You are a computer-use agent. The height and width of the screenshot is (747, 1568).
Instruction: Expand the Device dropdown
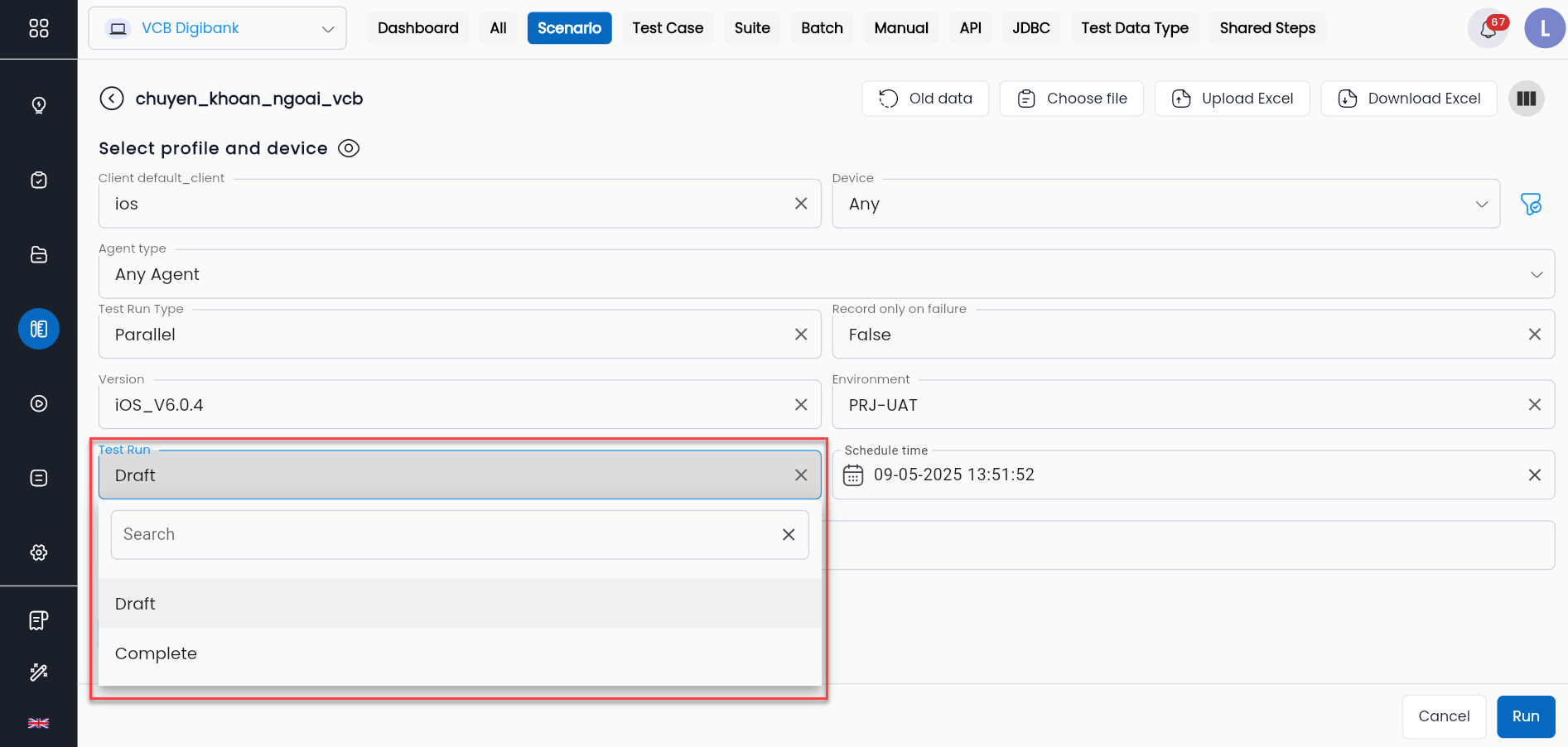[1482, 205]
